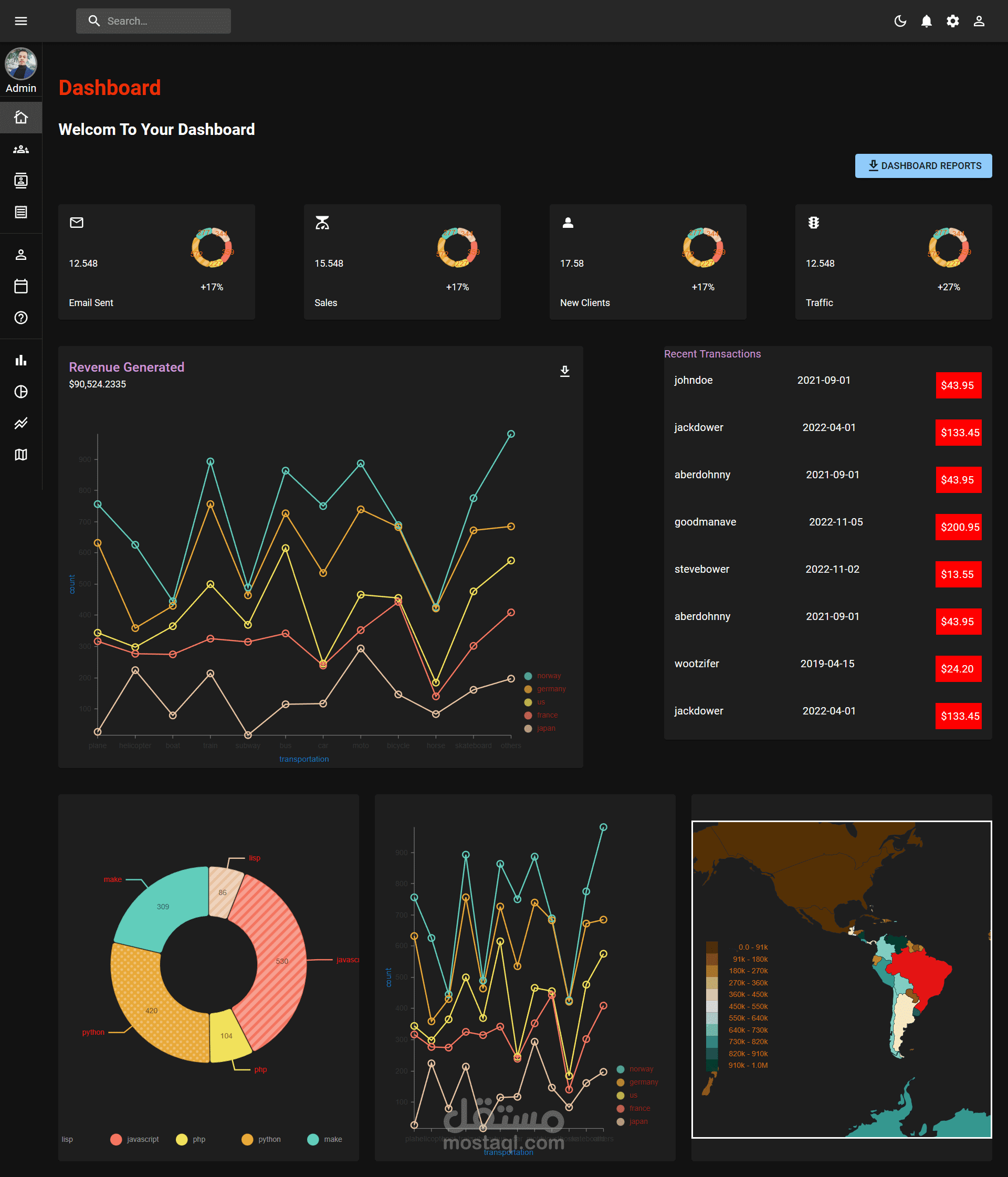Viewport: 1008px width, 1177px height.
Task: Open profile form sidebar icon
Action: pyautogui.click(x=21, y=255)
